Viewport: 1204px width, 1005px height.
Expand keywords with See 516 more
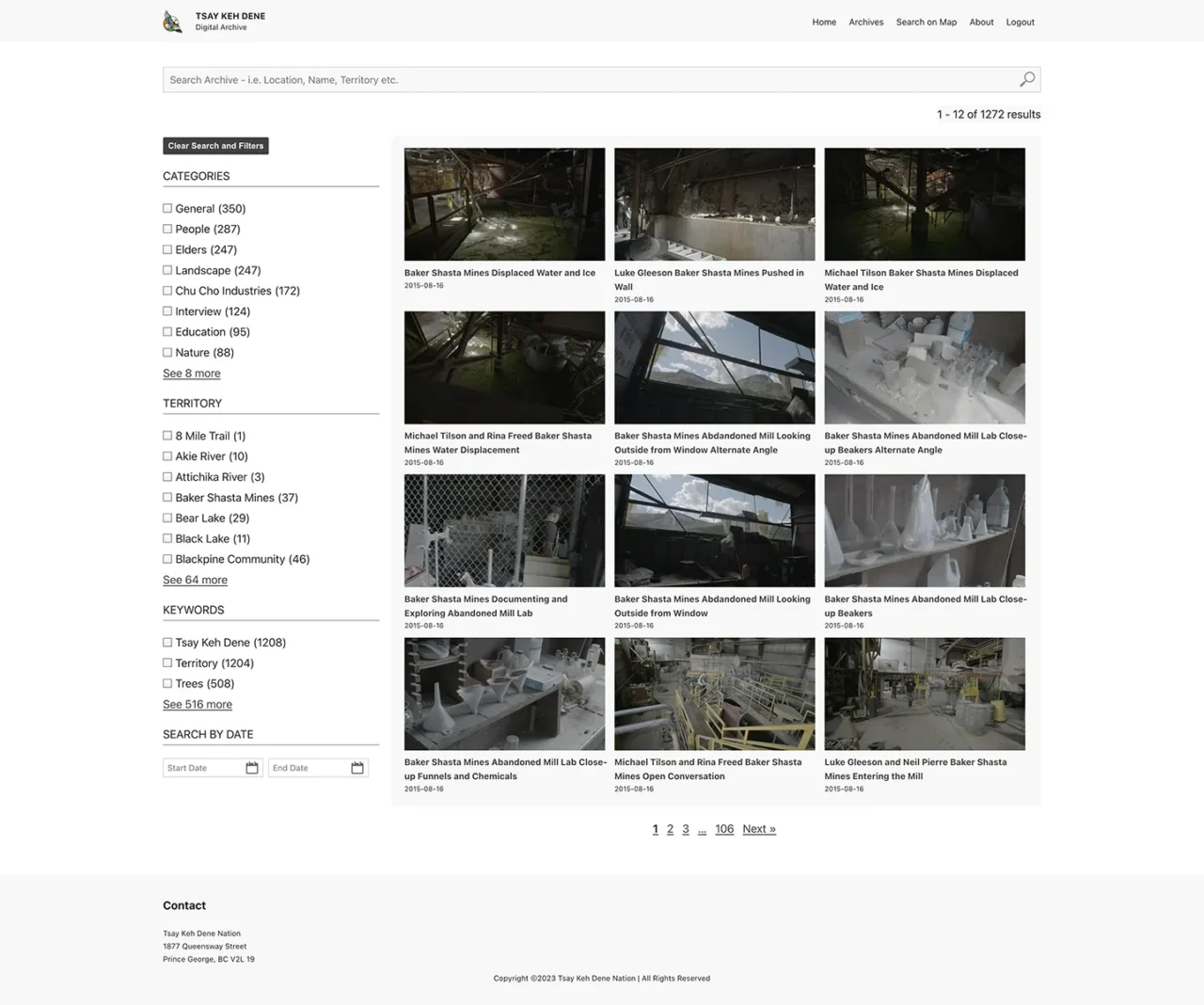click(x=198, y=704)
